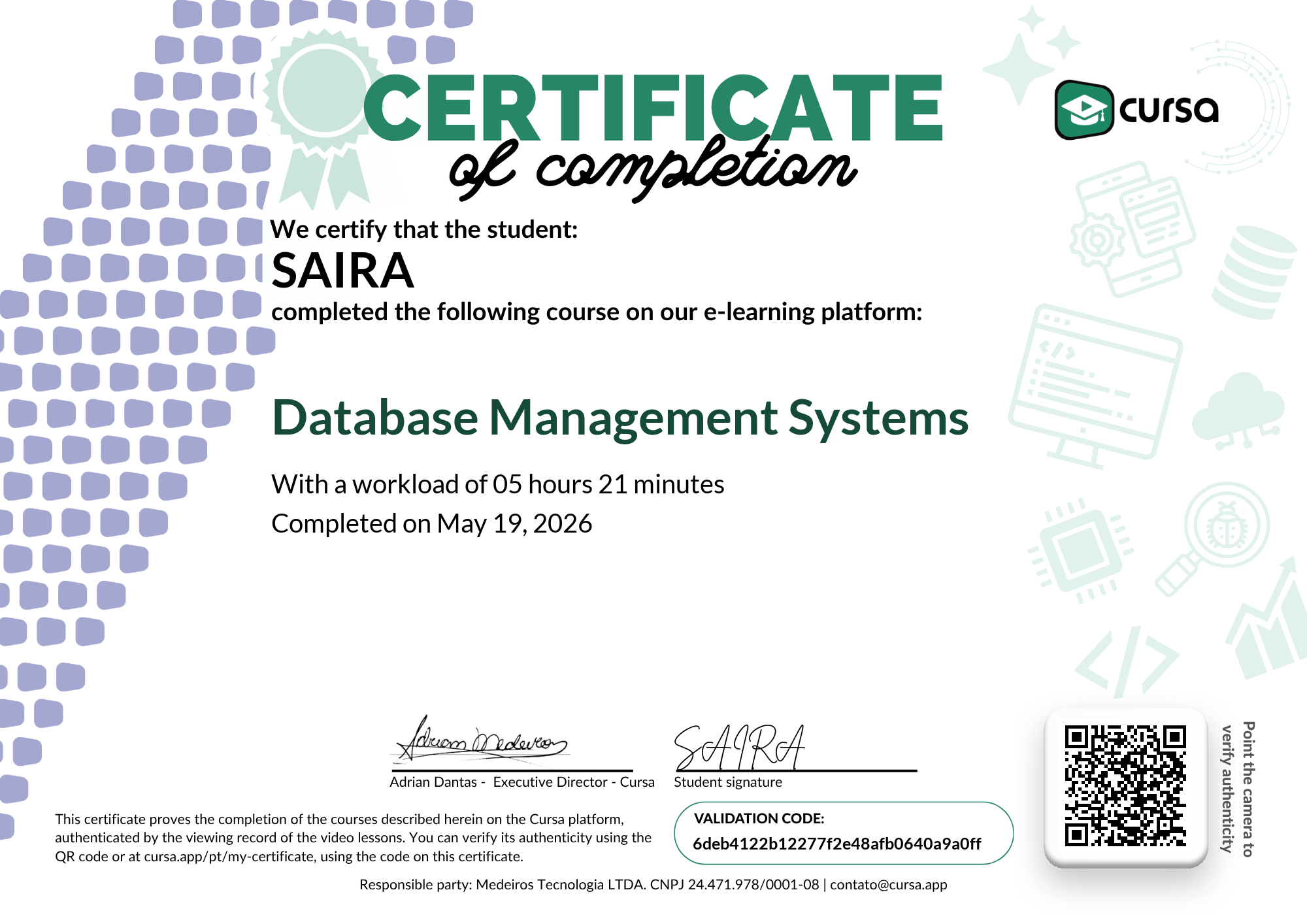The image size is (1307, 924).
Task: Click the certificate proof disclaimer paragraph
Action: coord(353,838)
